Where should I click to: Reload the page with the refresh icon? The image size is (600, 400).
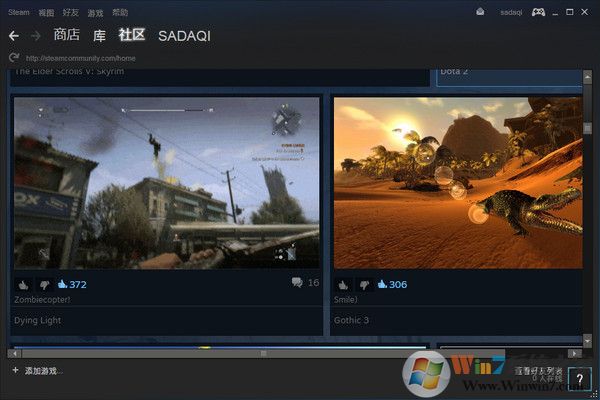tap(14, 58)
